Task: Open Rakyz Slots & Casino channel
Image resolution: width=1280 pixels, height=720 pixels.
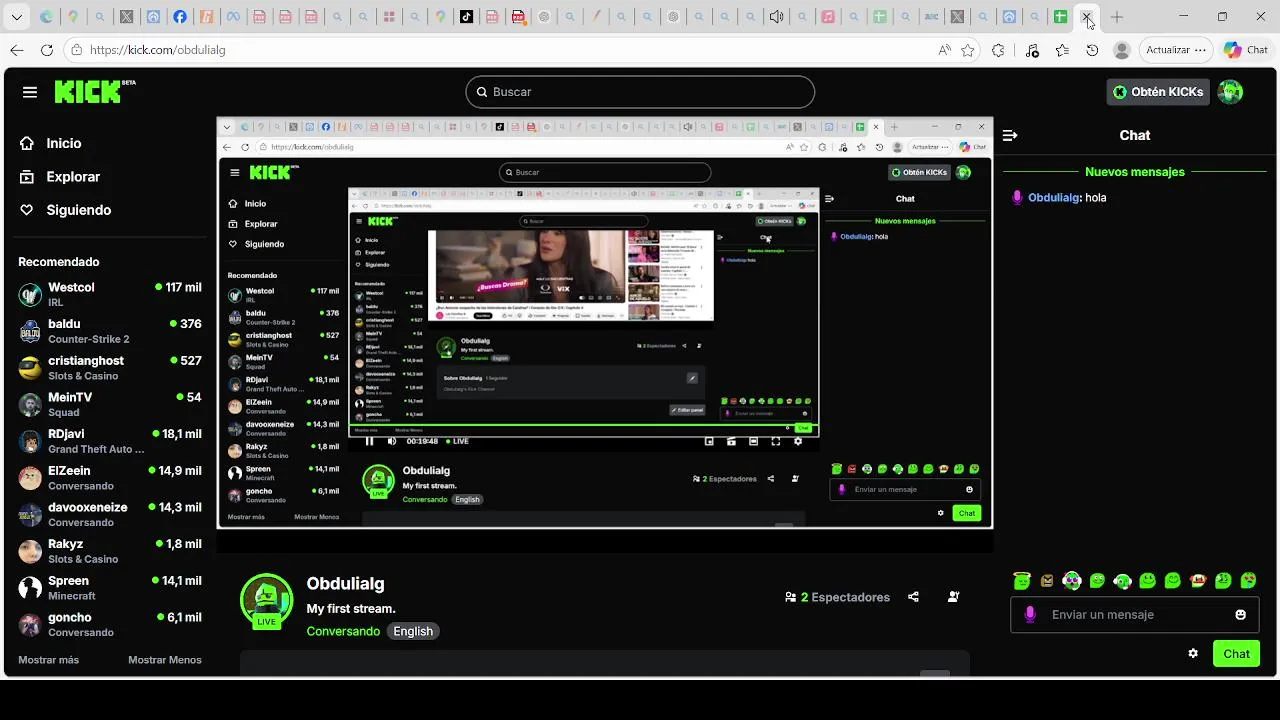Action: tap(110, 551)
